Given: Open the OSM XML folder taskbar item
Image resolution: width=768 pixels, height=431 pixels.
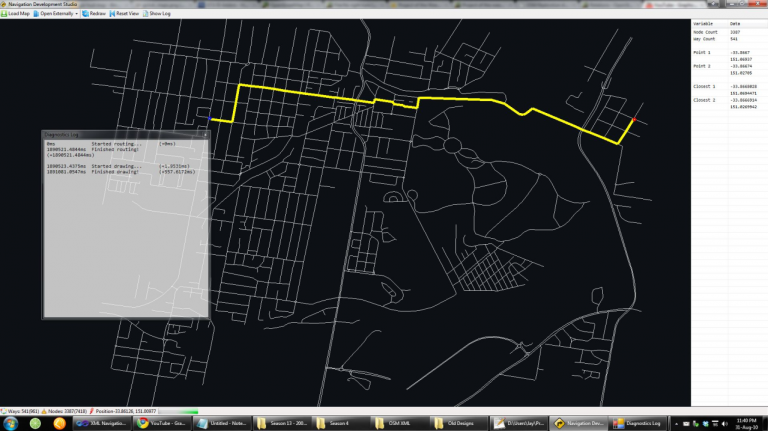Looking at the screenshot, I should (x=401, y=423).
